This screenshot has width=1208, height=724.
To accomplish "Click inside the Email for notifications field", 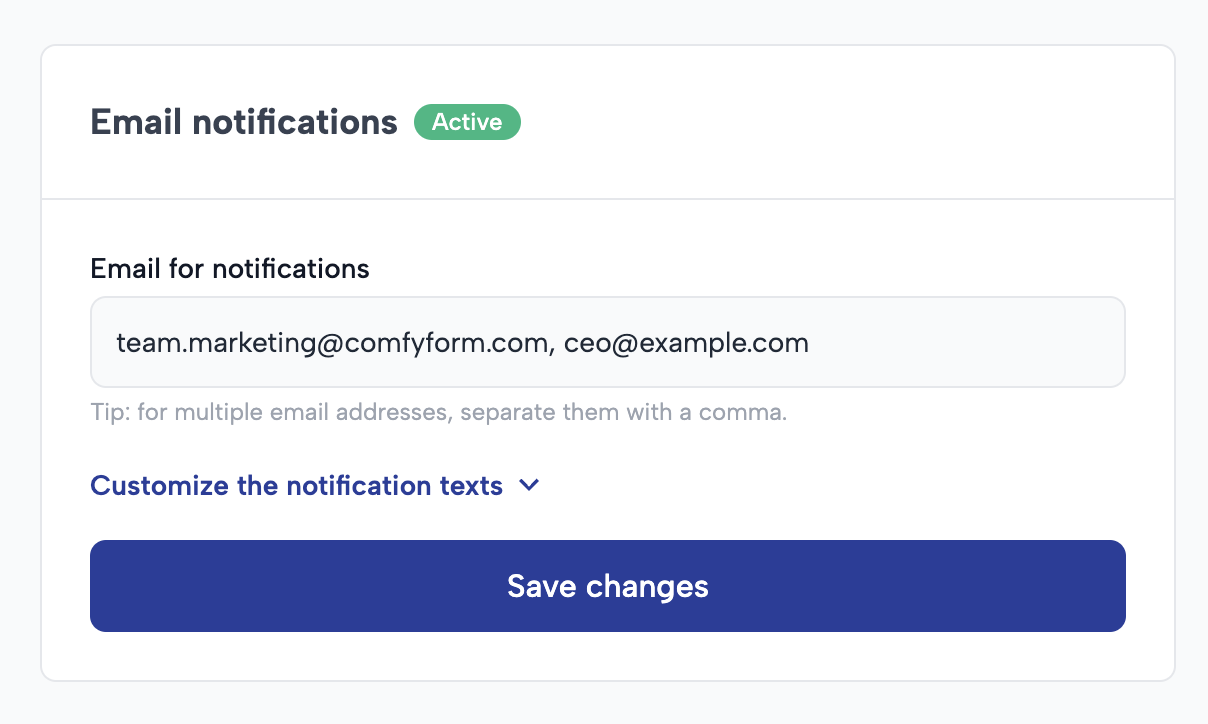I will click(x=607, y=342).
